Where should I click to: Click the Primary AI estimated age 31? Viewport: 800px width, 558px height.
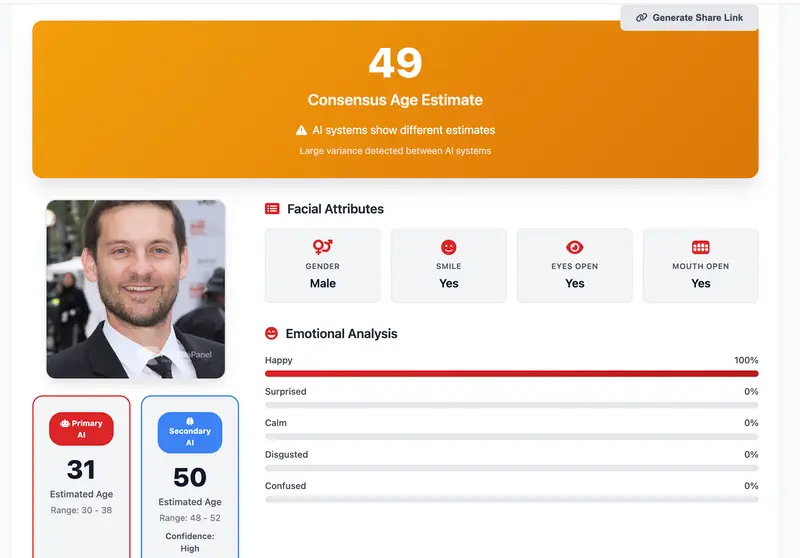[81, 470]
